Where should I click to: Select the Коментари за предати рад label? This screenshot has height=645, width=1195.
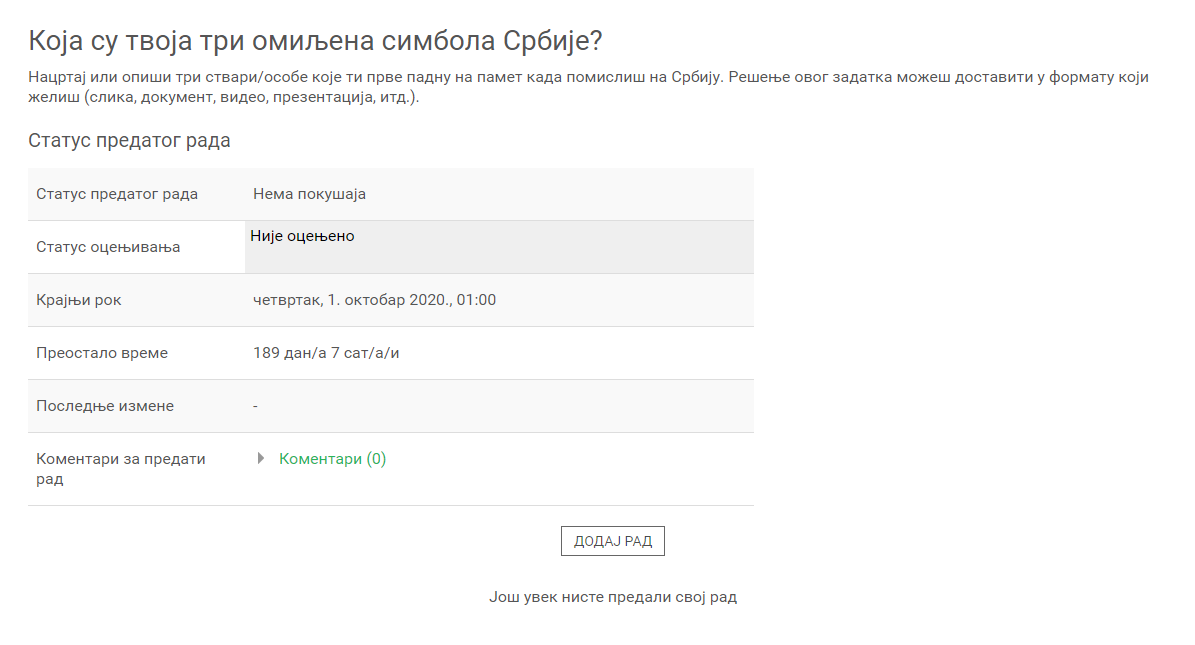[120, 469]
